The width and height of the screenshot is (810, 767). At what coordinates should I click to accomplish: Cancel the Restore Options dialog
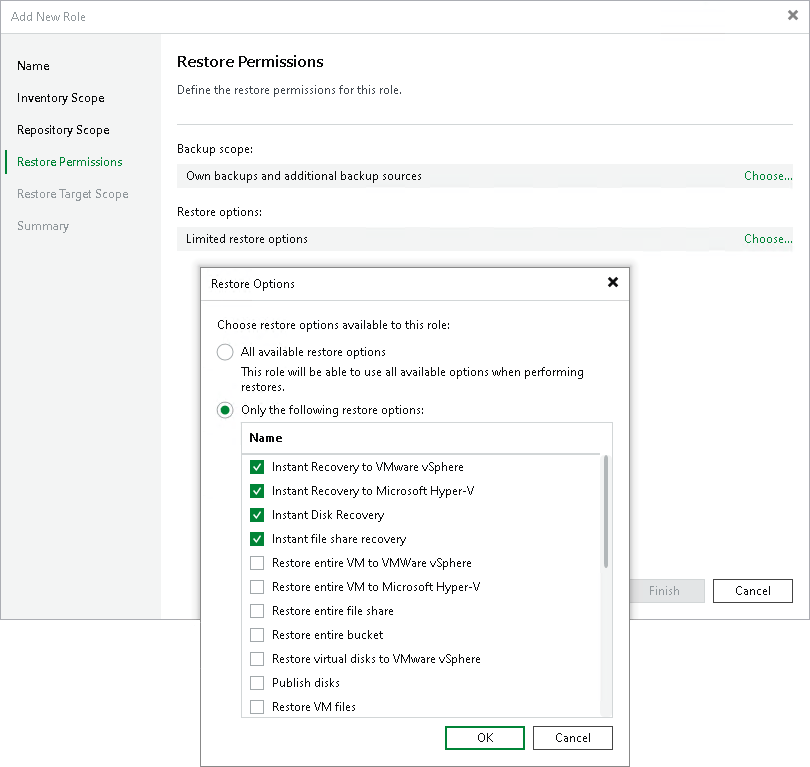click(572, 738)
